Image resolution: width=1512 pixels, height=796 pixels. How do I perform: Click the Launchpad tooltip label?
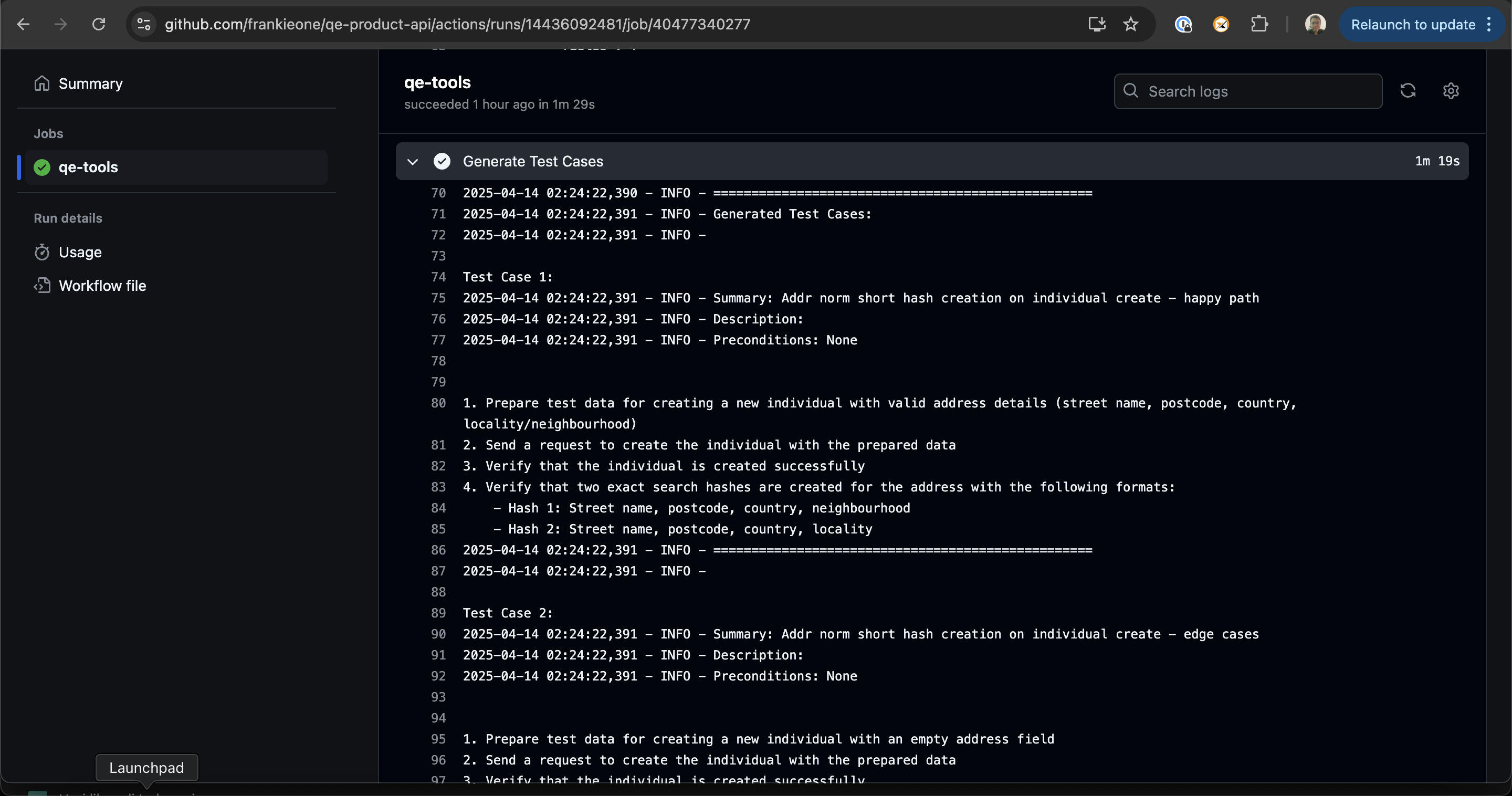click(x=146, y=767)
